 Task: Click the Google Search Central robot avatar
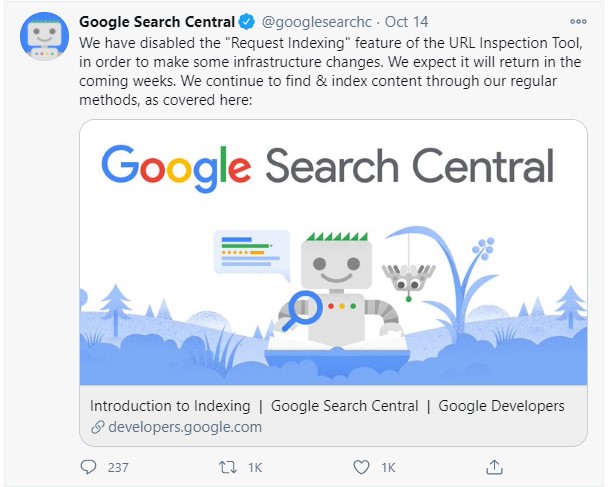pos(44,36)
